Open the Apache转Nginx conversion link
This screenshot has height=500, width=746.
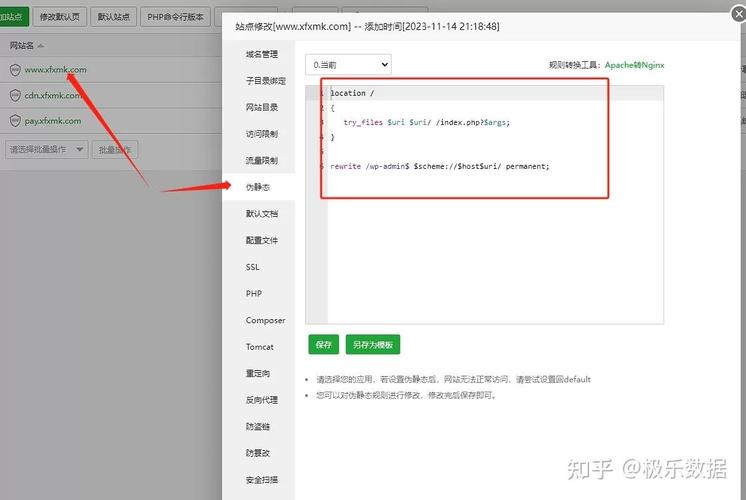tap(634, 65)
